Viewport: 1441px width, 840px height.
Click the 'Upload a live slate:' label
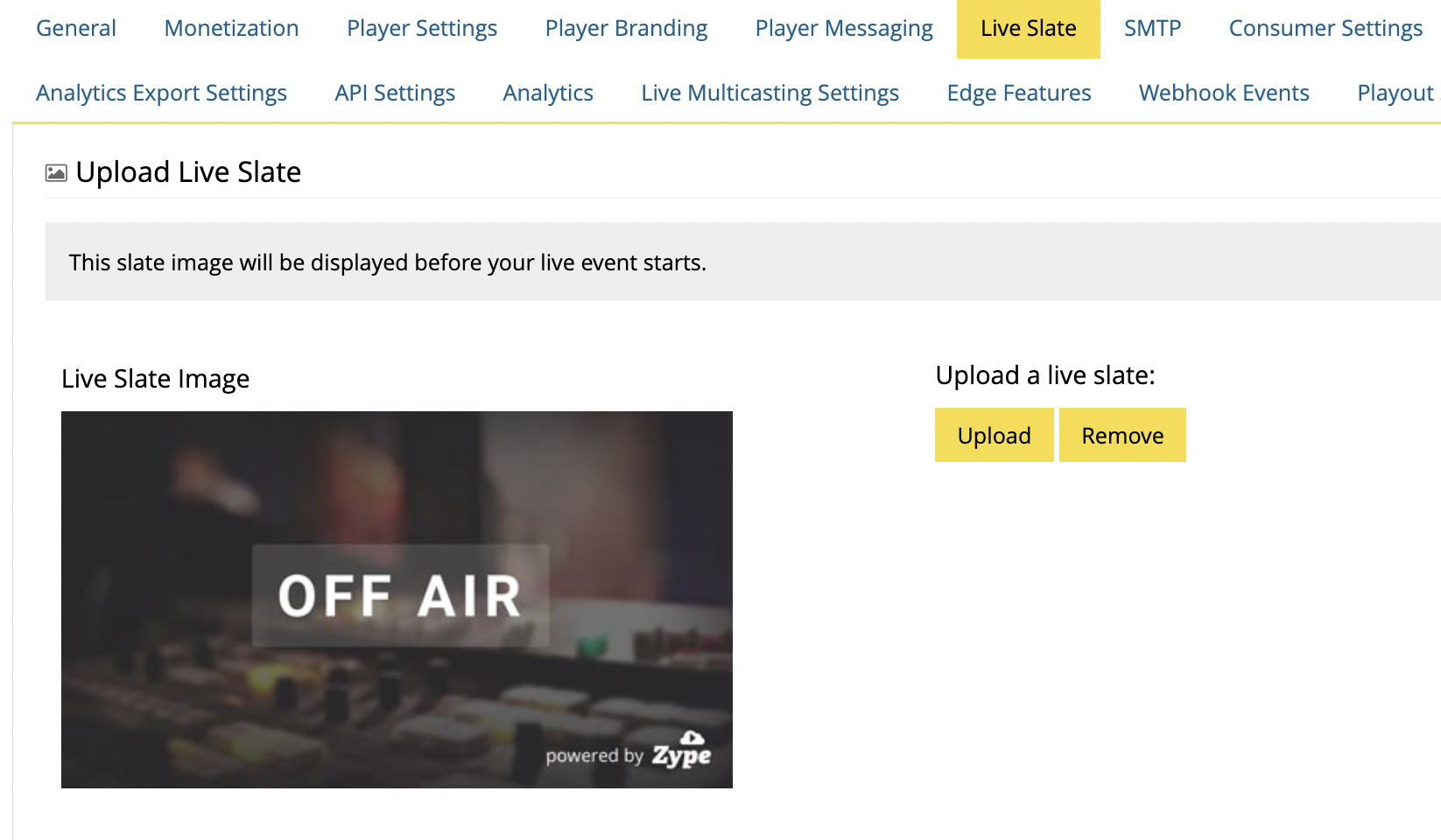[x=1045, y=375]
